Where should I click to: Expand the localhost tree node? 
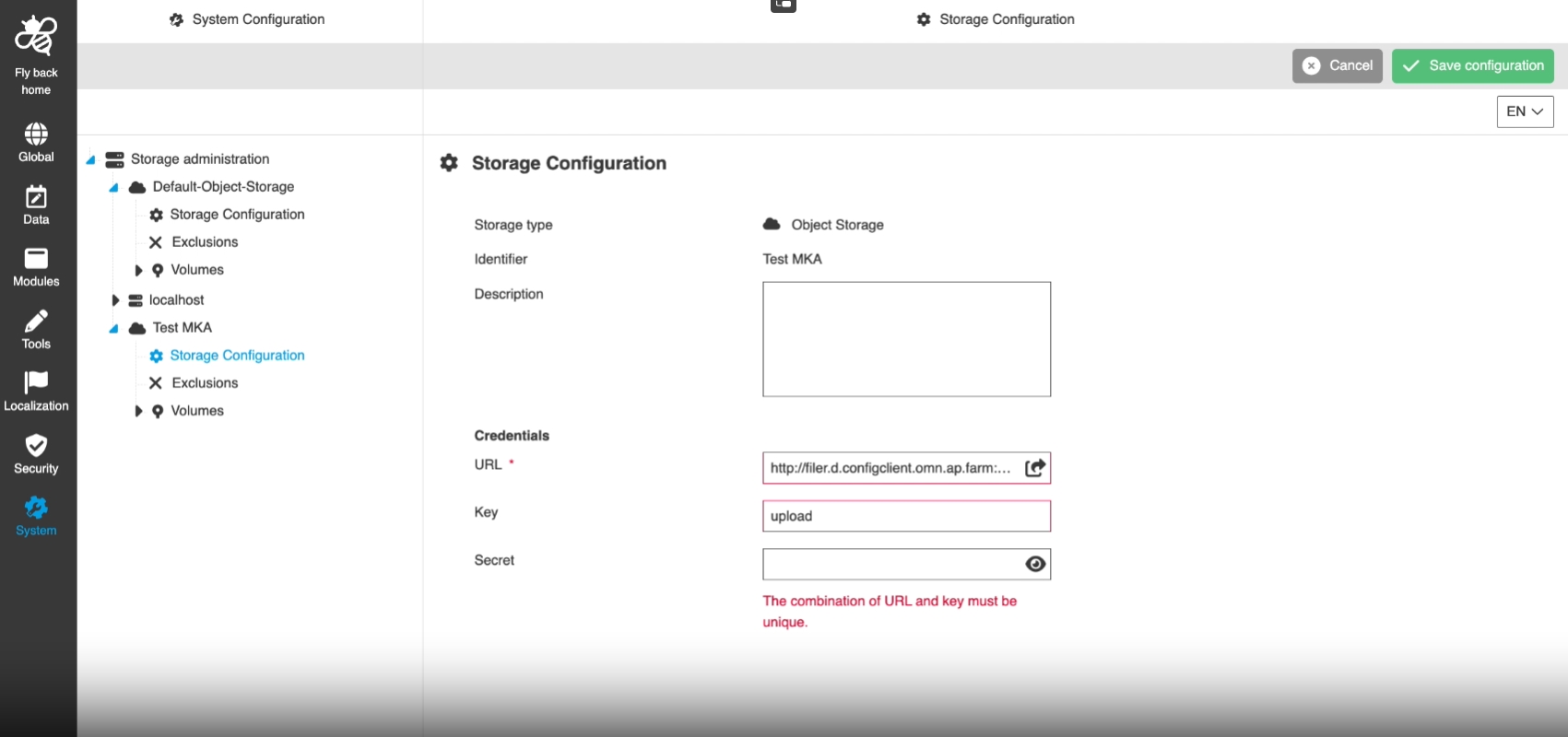tap(115, 300)
